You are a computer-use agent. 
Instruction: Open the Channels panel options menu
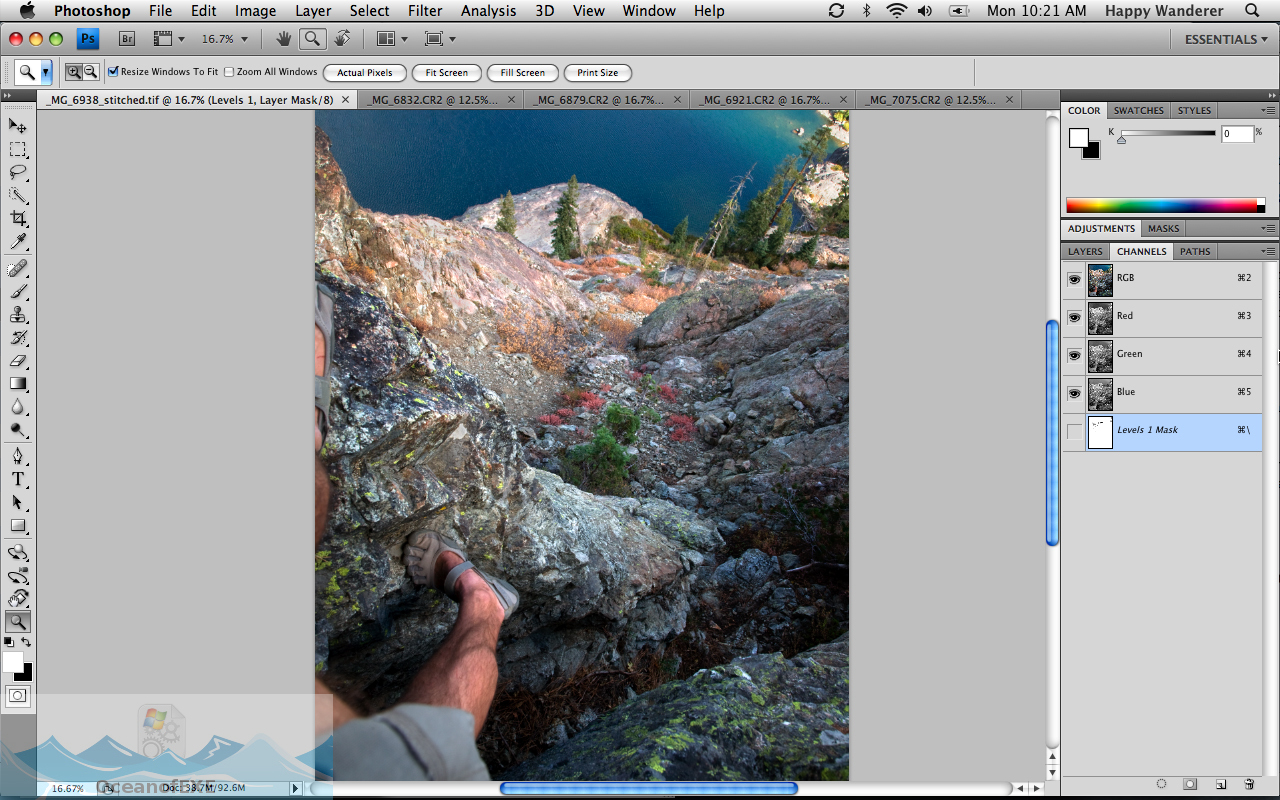(1268, 251)
